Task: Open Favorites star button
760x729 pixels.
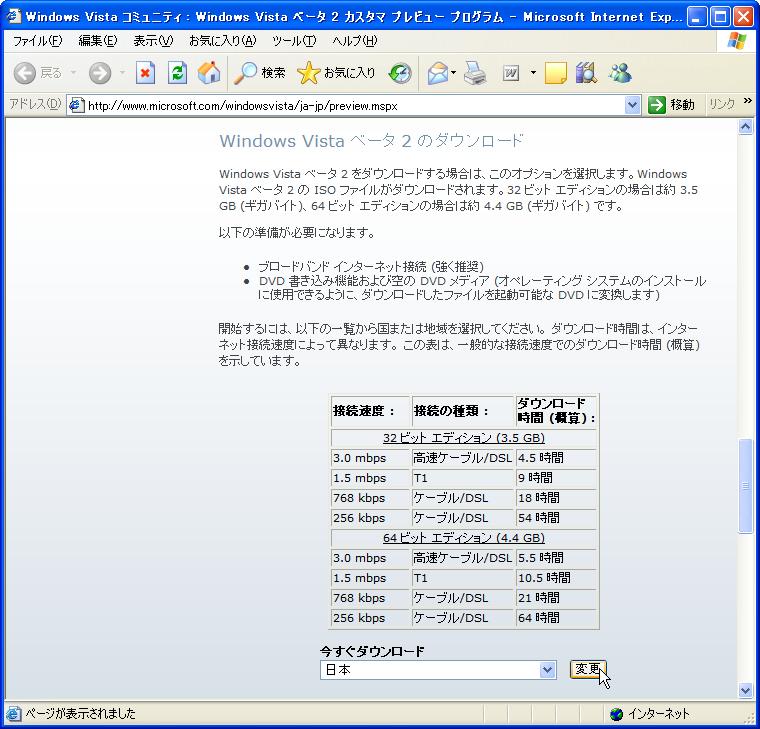Action: (x=336, y=73)
